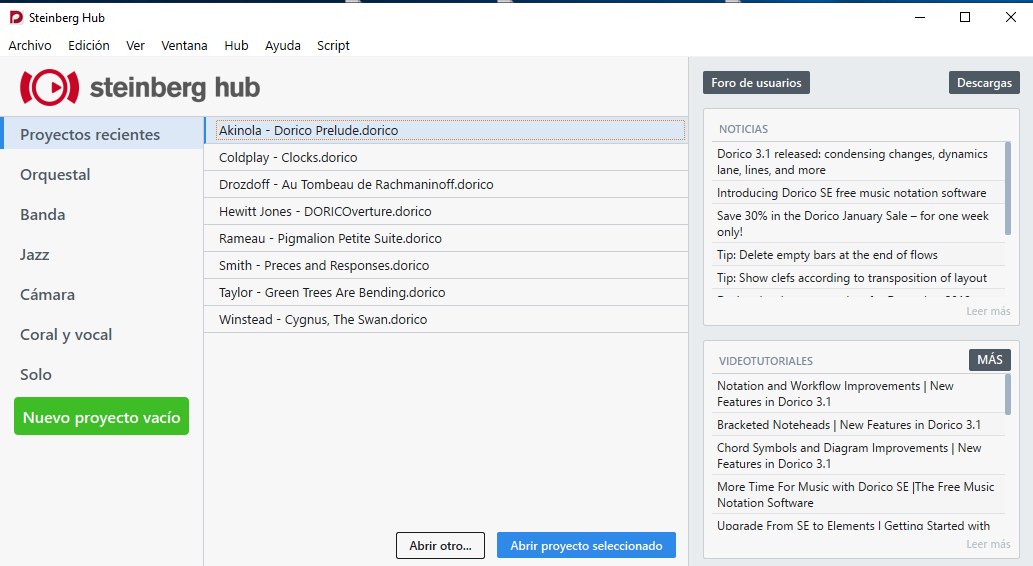
Task: Open the Archivo menu
Action: pyautogui.click(x=30, y=45)
